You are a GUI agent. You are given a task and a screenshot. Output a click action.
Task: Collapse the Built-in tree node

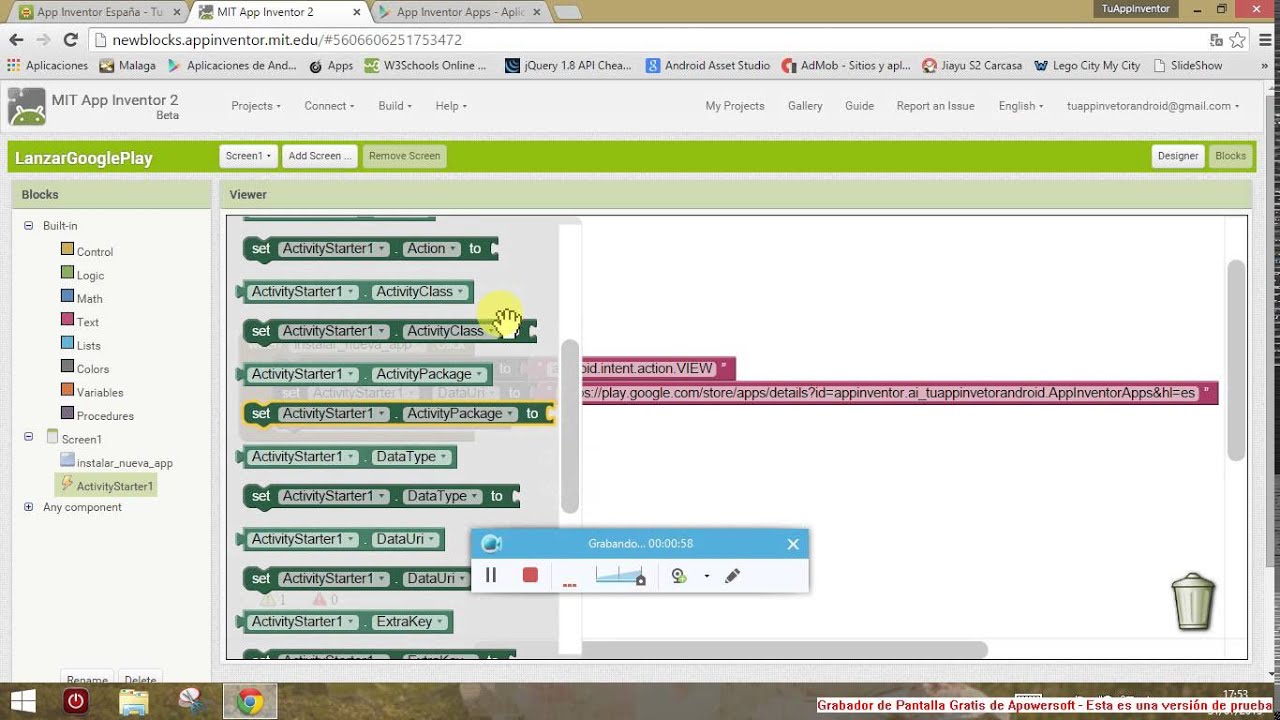(x=29, y=226)
